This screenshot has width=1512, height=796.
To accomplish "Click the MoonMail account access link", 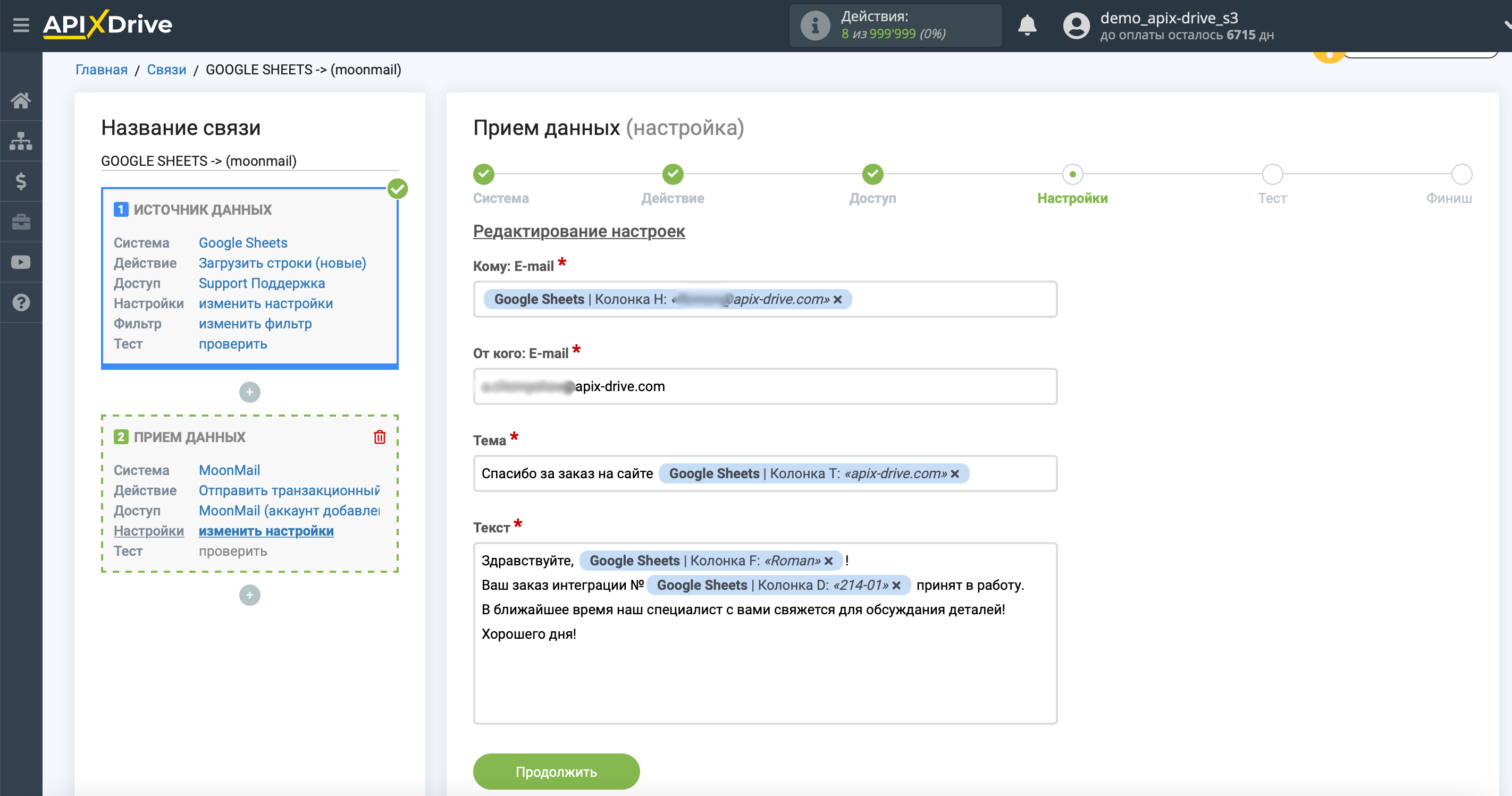I will [289, 510].
